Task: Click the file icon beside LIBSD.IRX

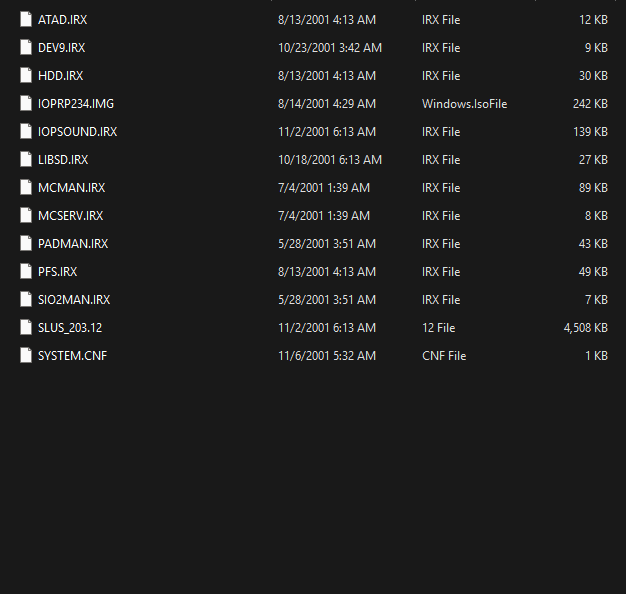Action: pos(26,159)
